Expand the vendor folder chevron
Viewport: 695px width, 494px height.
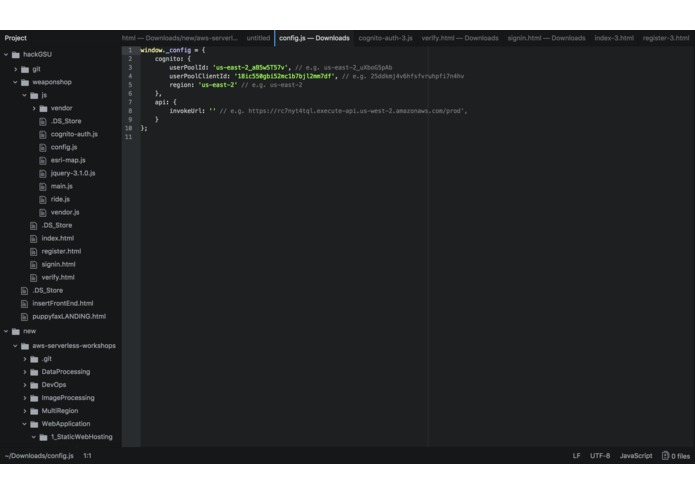coord(34,108)
